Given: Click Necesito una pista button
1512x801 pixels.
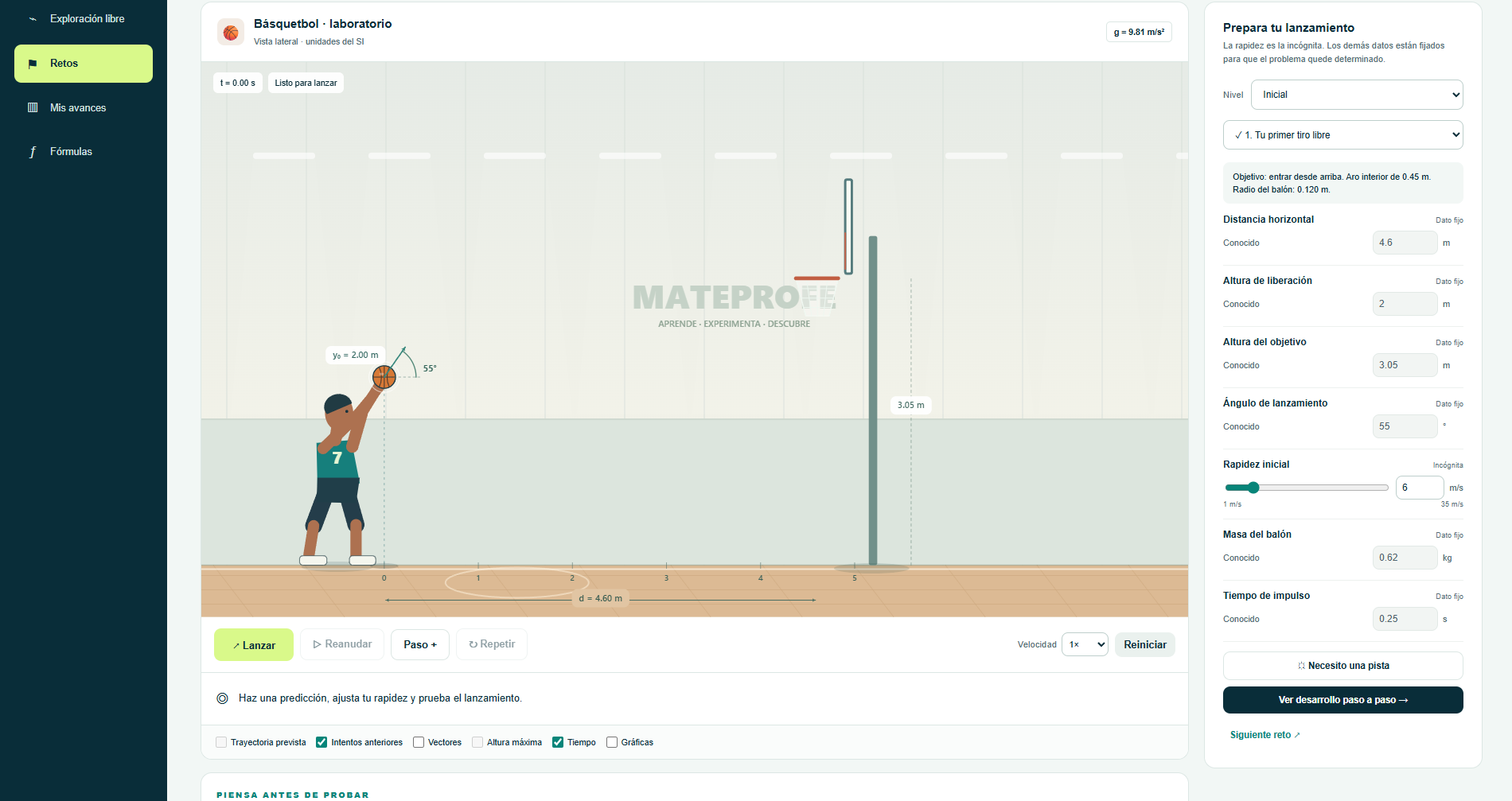Looking at the screenshot, I should [x=1343, y=666].
